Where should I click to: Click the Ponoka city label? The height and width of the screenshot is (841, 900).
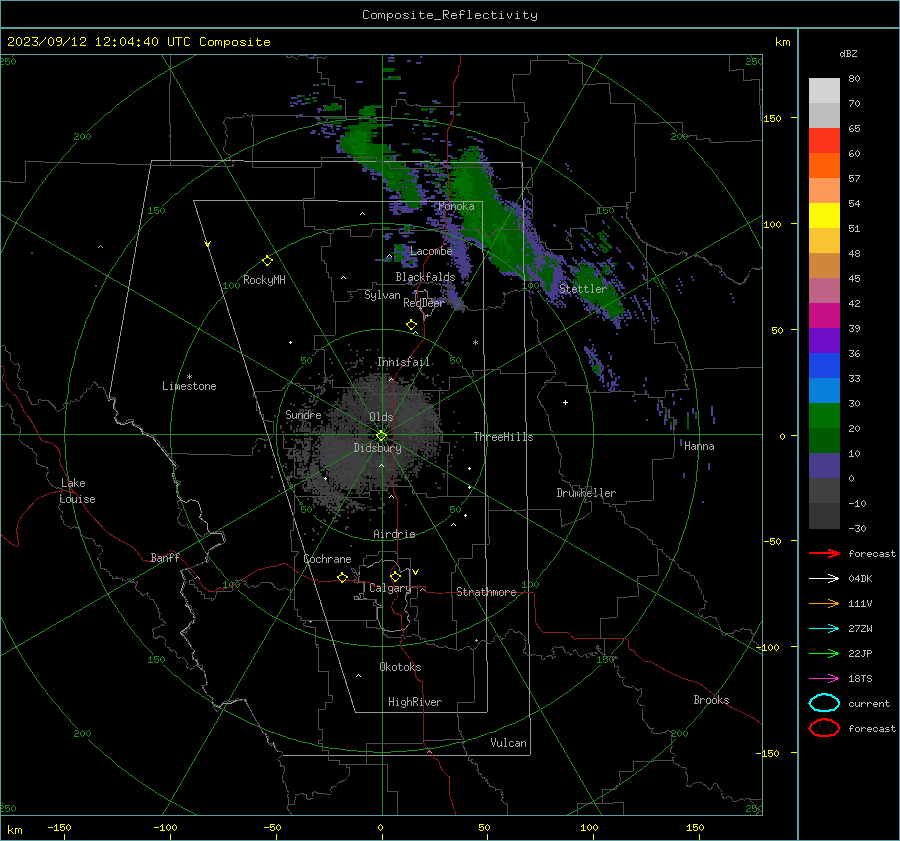[x=456, y=206]
